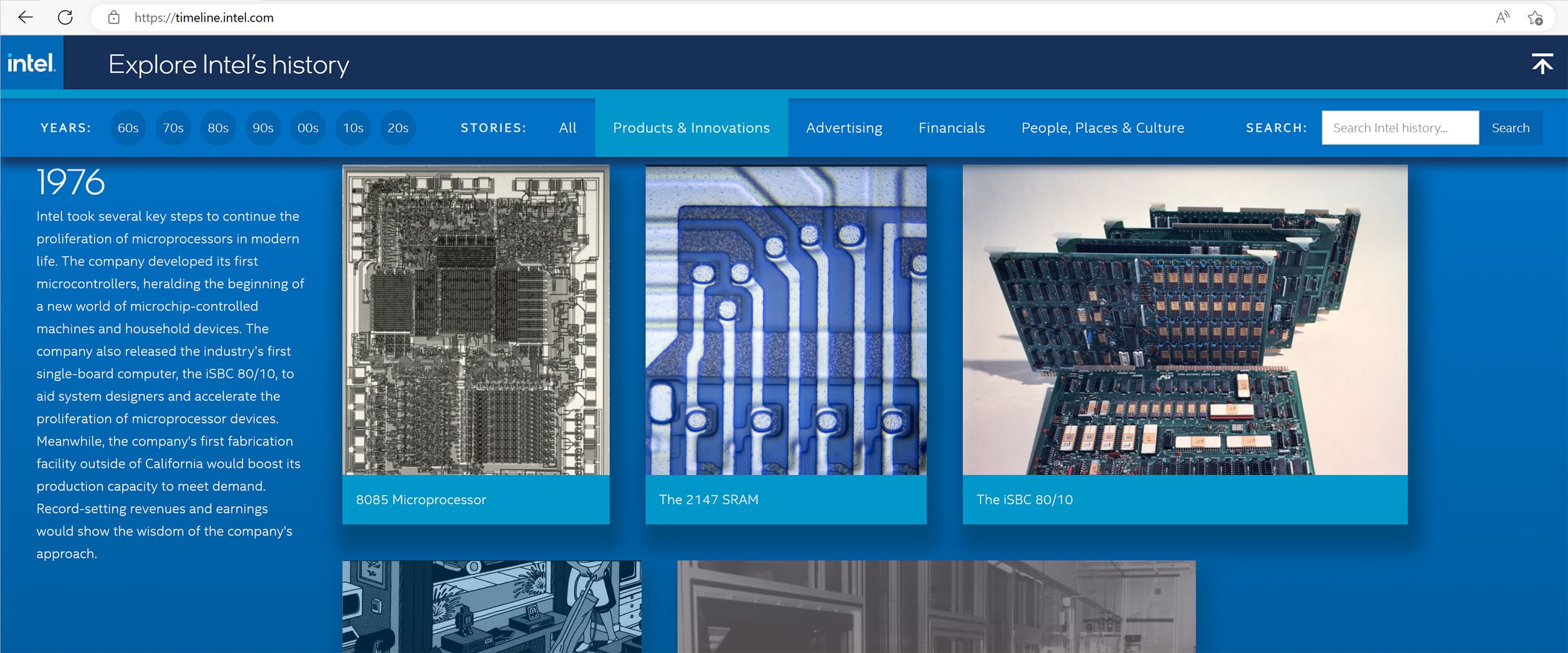Toggle the 60s decade filter

[127, 128]
